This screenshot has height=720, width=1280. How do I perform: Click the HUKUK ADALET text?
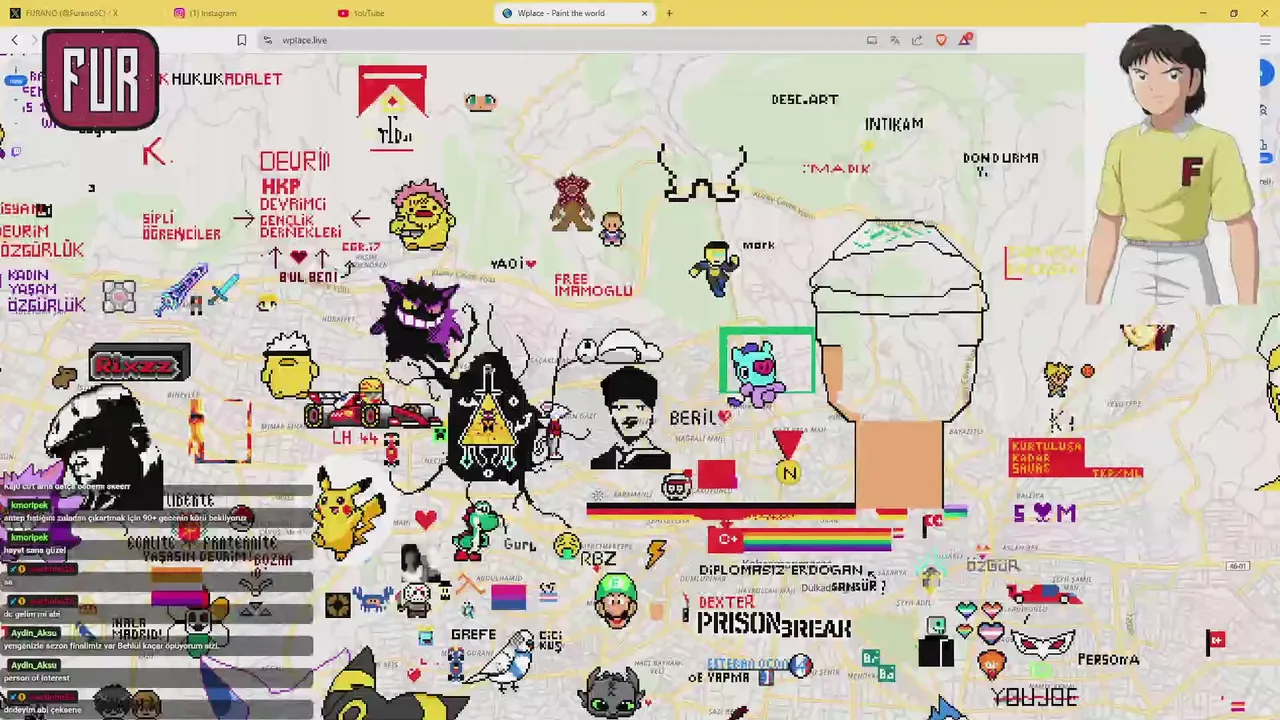(227, 79)
